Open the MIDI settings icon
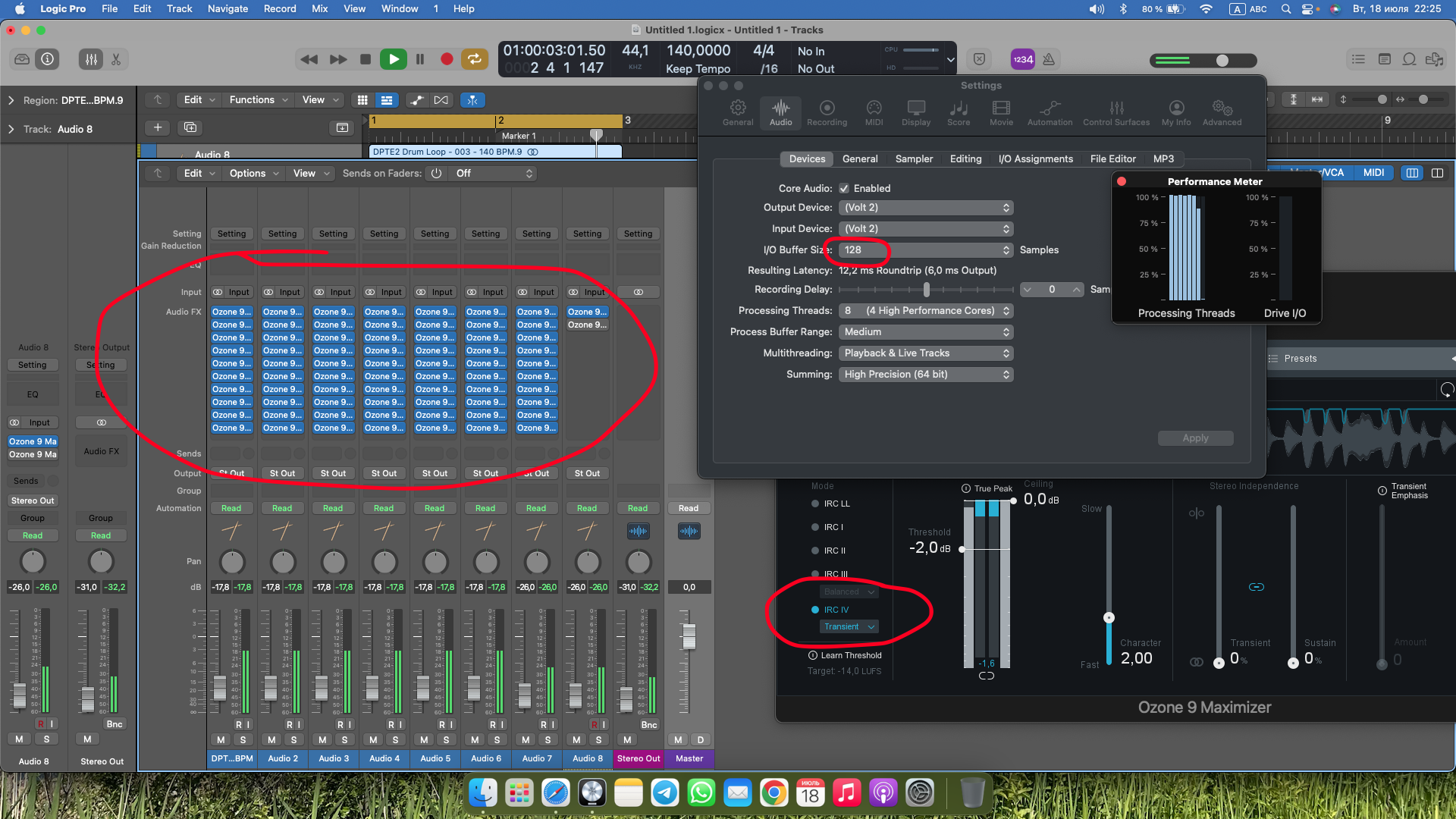This screenshot has height=819, width=1456. coord(874,112)
